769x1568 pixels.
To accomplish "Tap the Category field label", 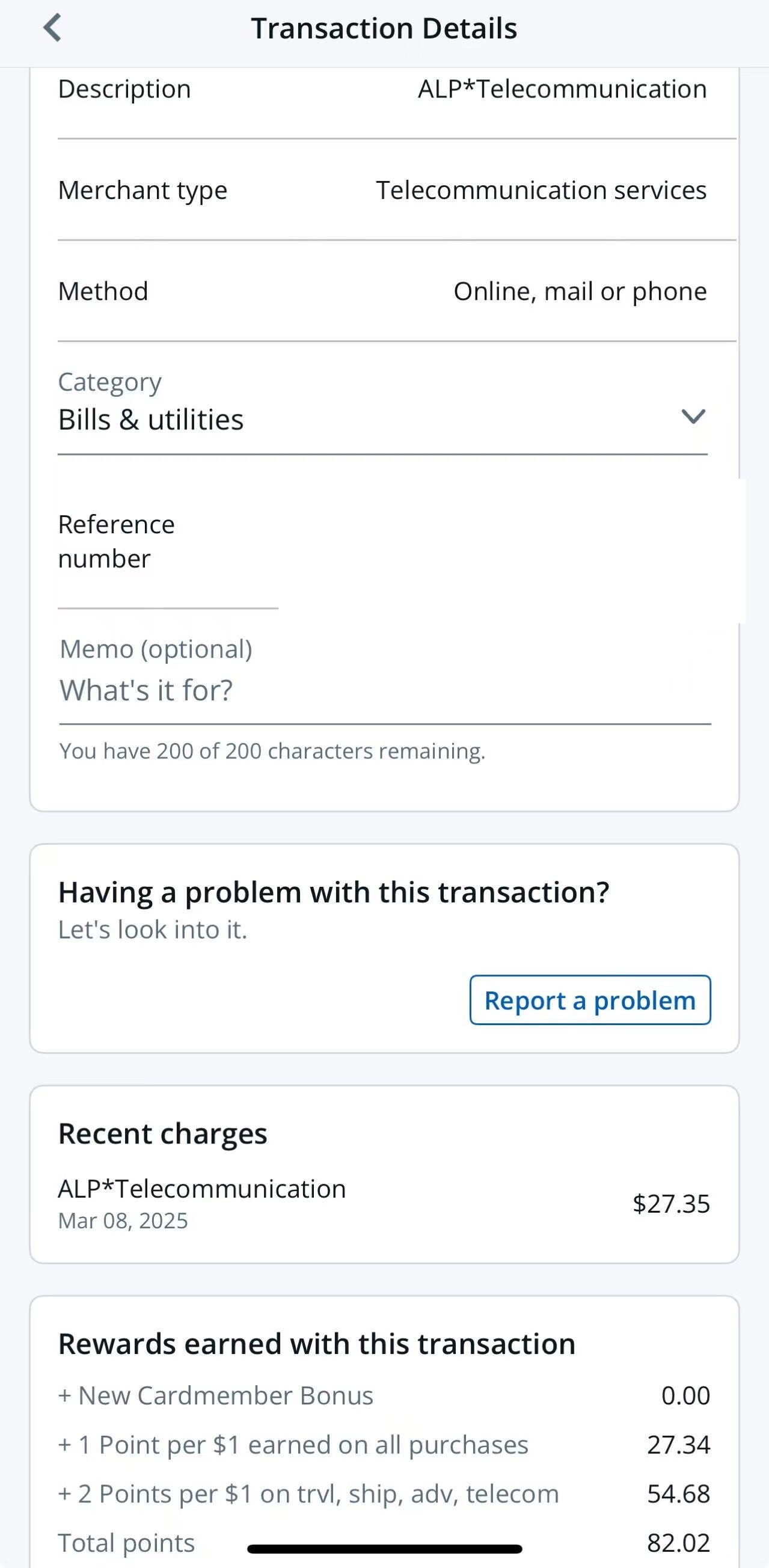I will coord(109,382).
